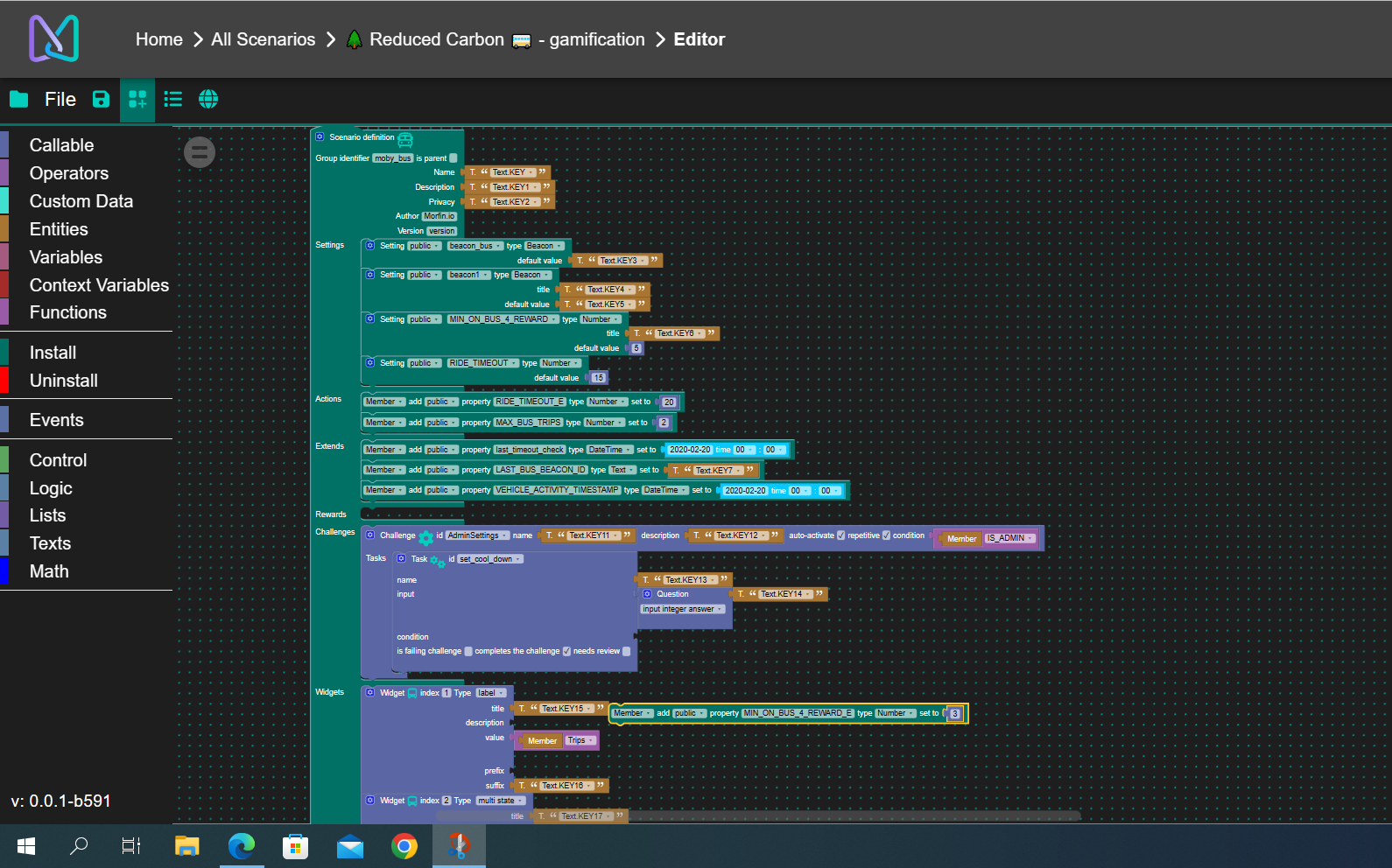Open the Custom Data block category

click(x=81, y=201)
